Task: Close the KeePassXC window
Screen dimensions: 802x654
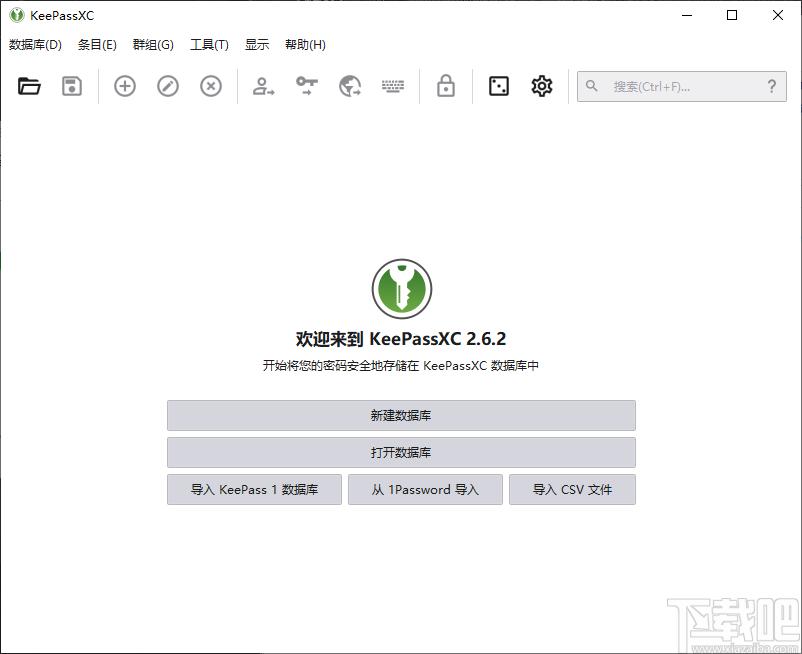Action: [x=777, y=15]
